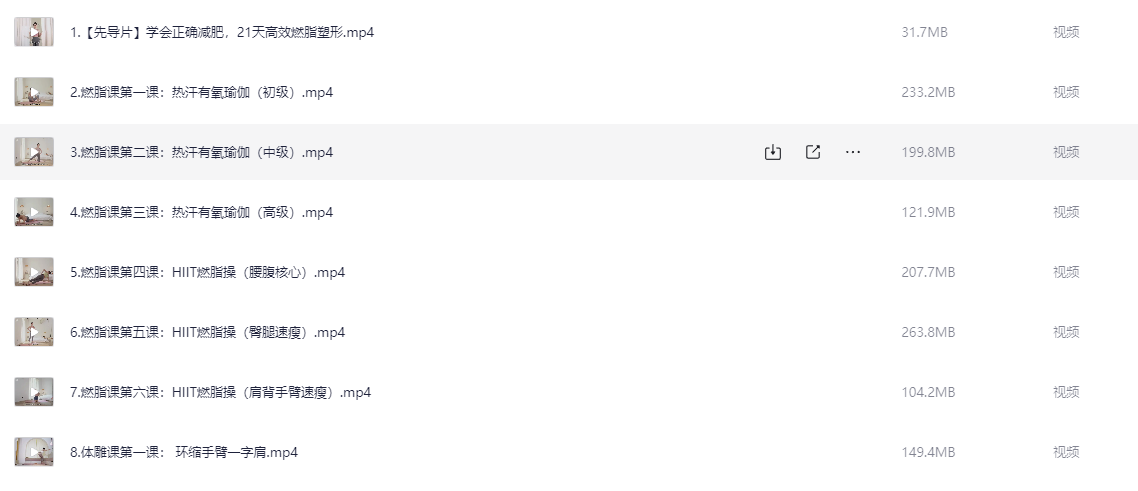Open file 2.燃脂课第一课 热汗有氧瑜伽（初级）
The height and width of the screenshot is (491, 1138).
pos(201,92)
